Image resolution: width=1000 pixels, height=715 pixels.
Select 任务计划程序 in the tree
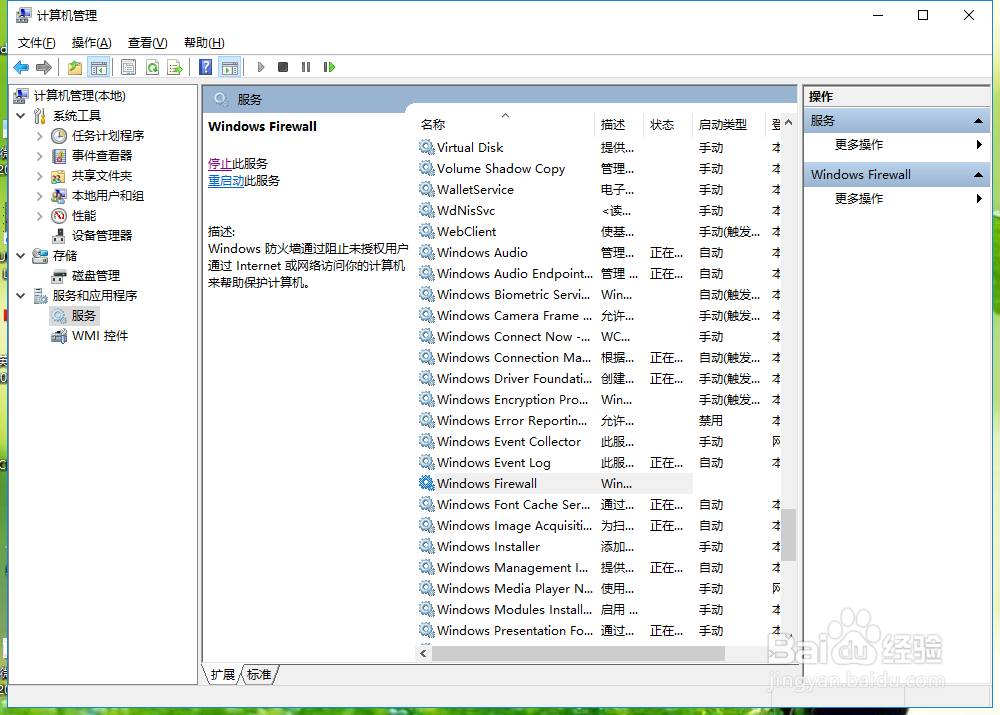pos(108,136)
